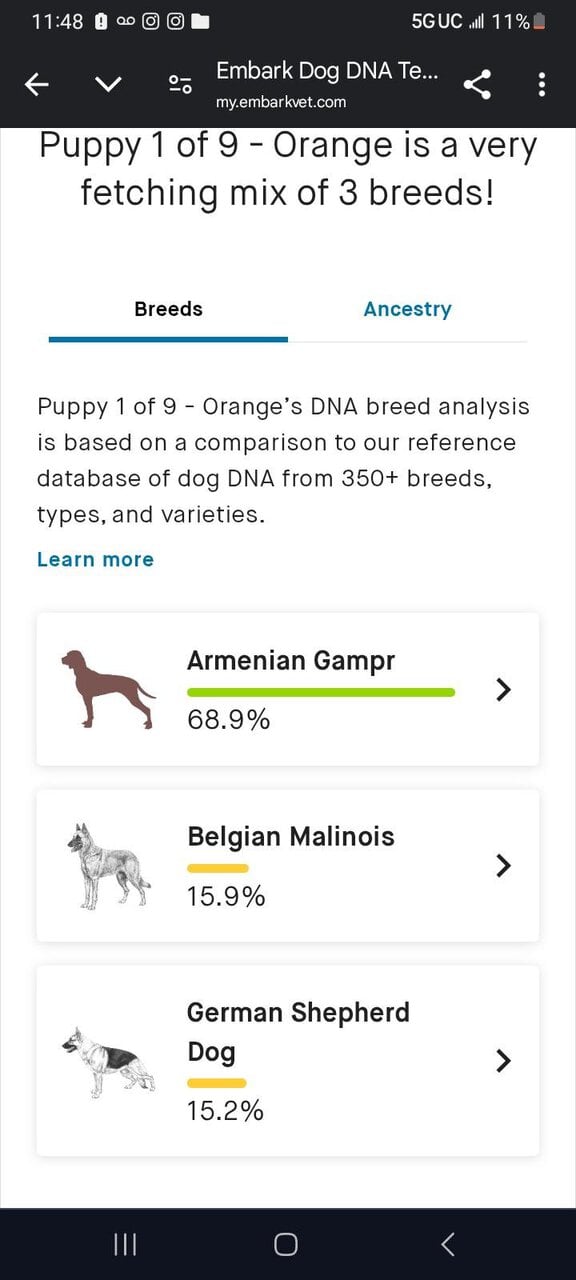Viewport: 576px width, 1280px height.
Task: Expand German Shepherd Dog chevron arrow
Action: (x=504, y=1060)
